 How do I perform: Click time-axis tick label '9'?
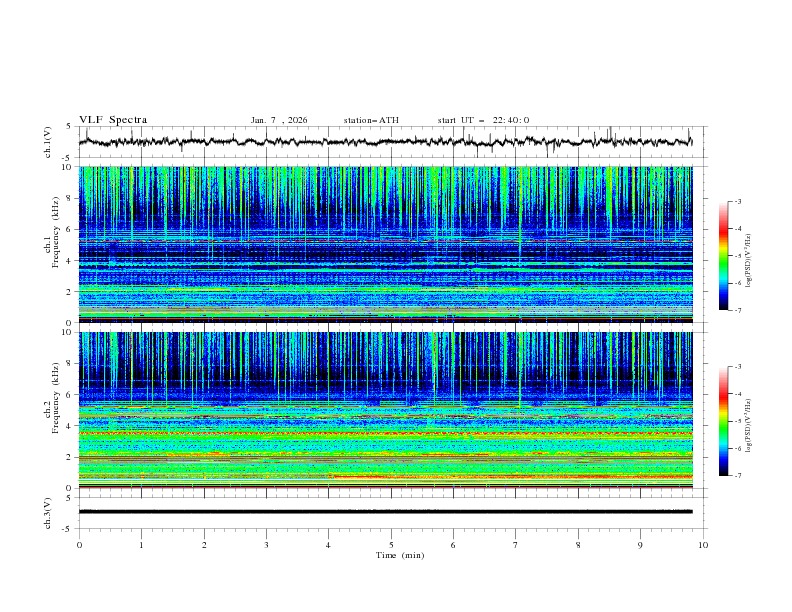(640, 545)
